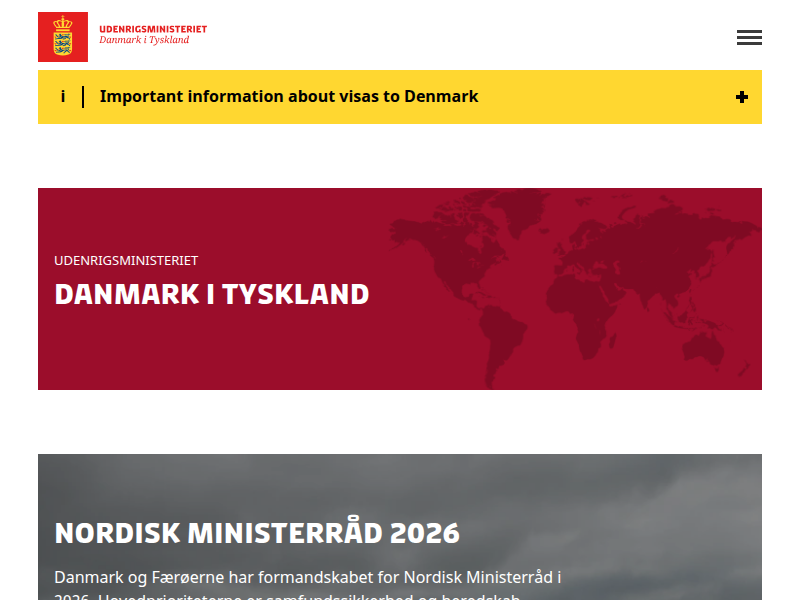Open "Important information about visas to Denmark"
The width and height of the screenshot is (800, 600).
point(289,97)
